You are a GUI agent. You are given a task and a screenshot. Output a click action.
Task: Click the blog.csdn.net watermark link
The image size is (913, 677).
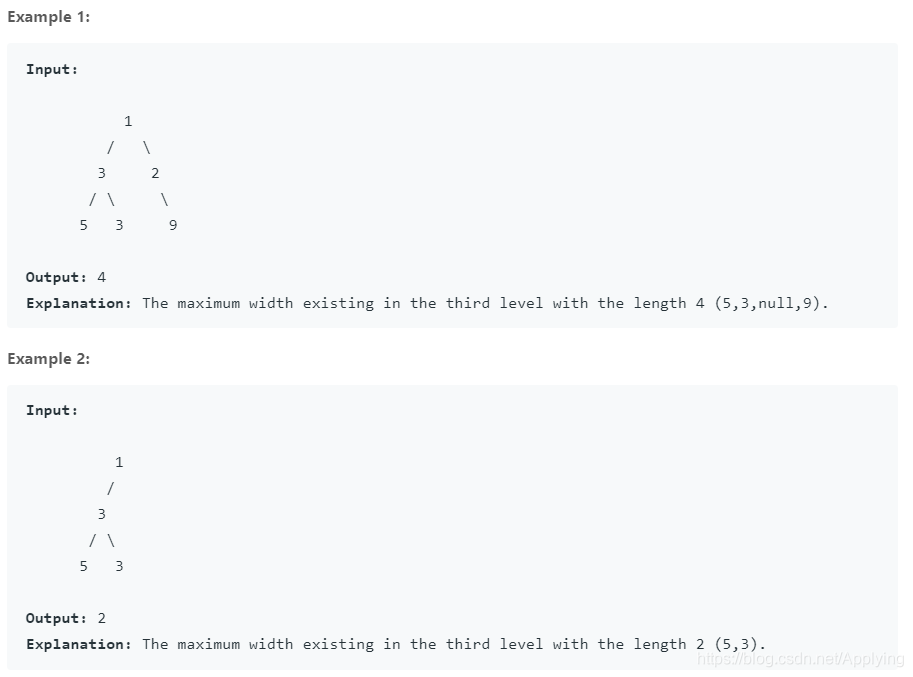(x=801, y=658)
